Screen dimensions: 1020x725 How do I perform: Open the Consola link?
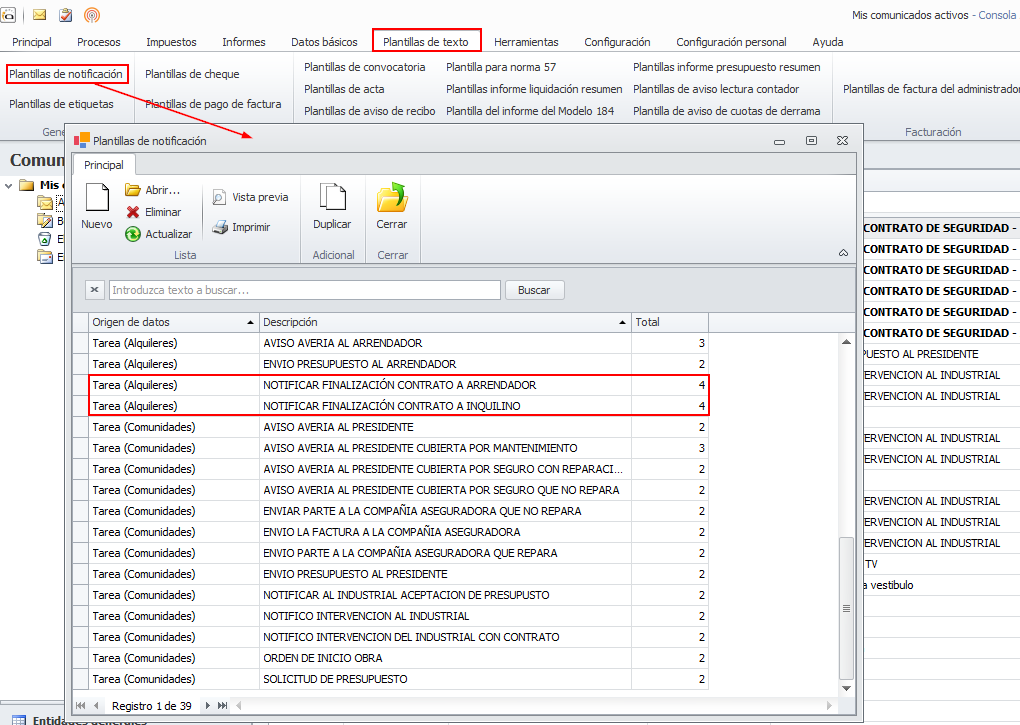(x=996, y=15)
